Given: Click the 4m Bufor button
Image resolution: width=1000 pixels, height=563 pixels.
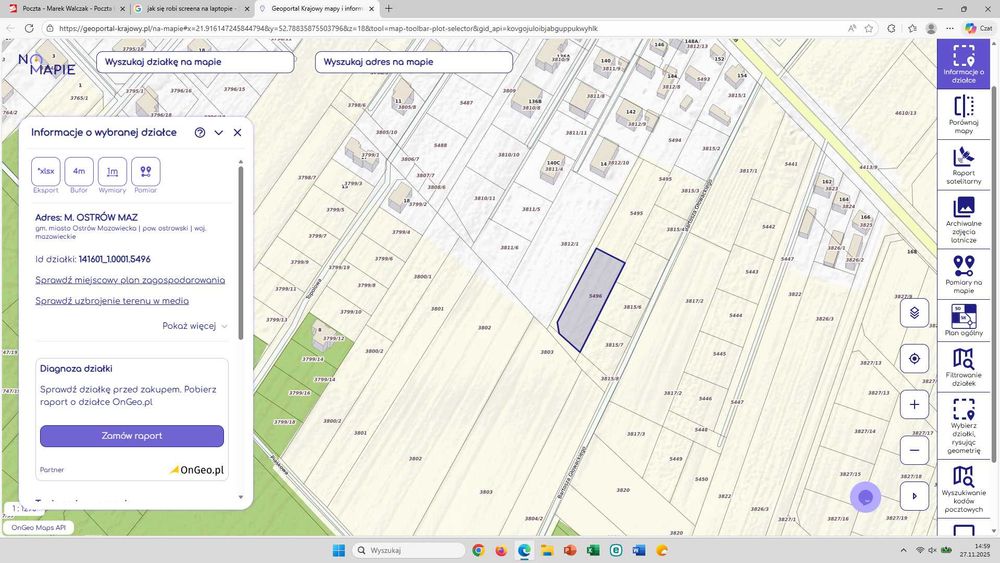Looking at the screenshot, I should (x=79, y=172).
